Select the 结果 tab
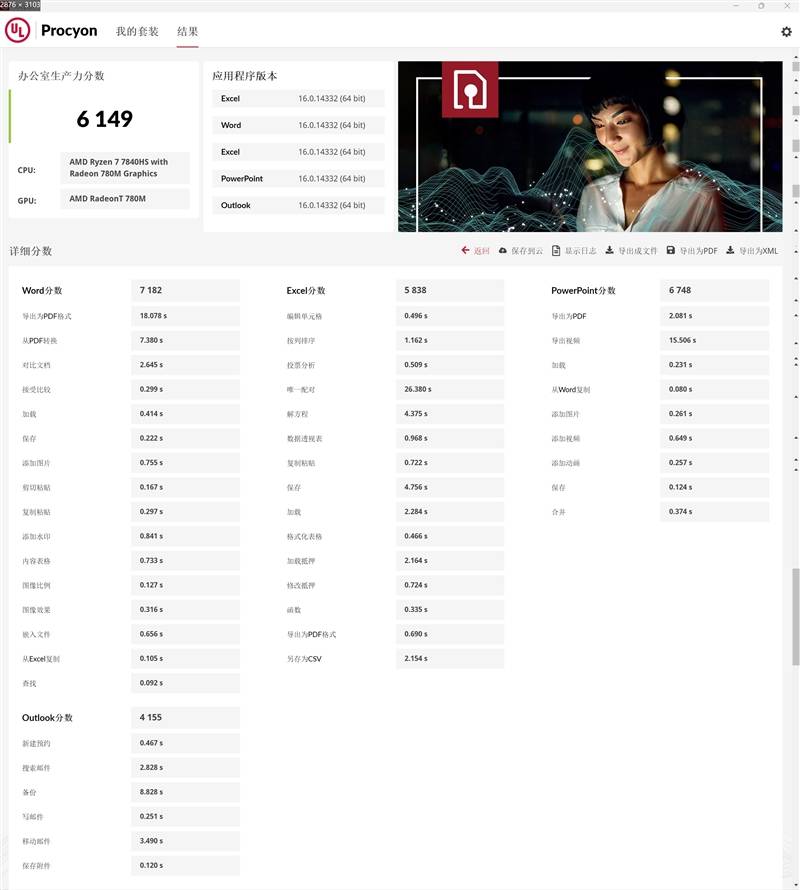Screen dimensions: 800x890 [187, 32]
